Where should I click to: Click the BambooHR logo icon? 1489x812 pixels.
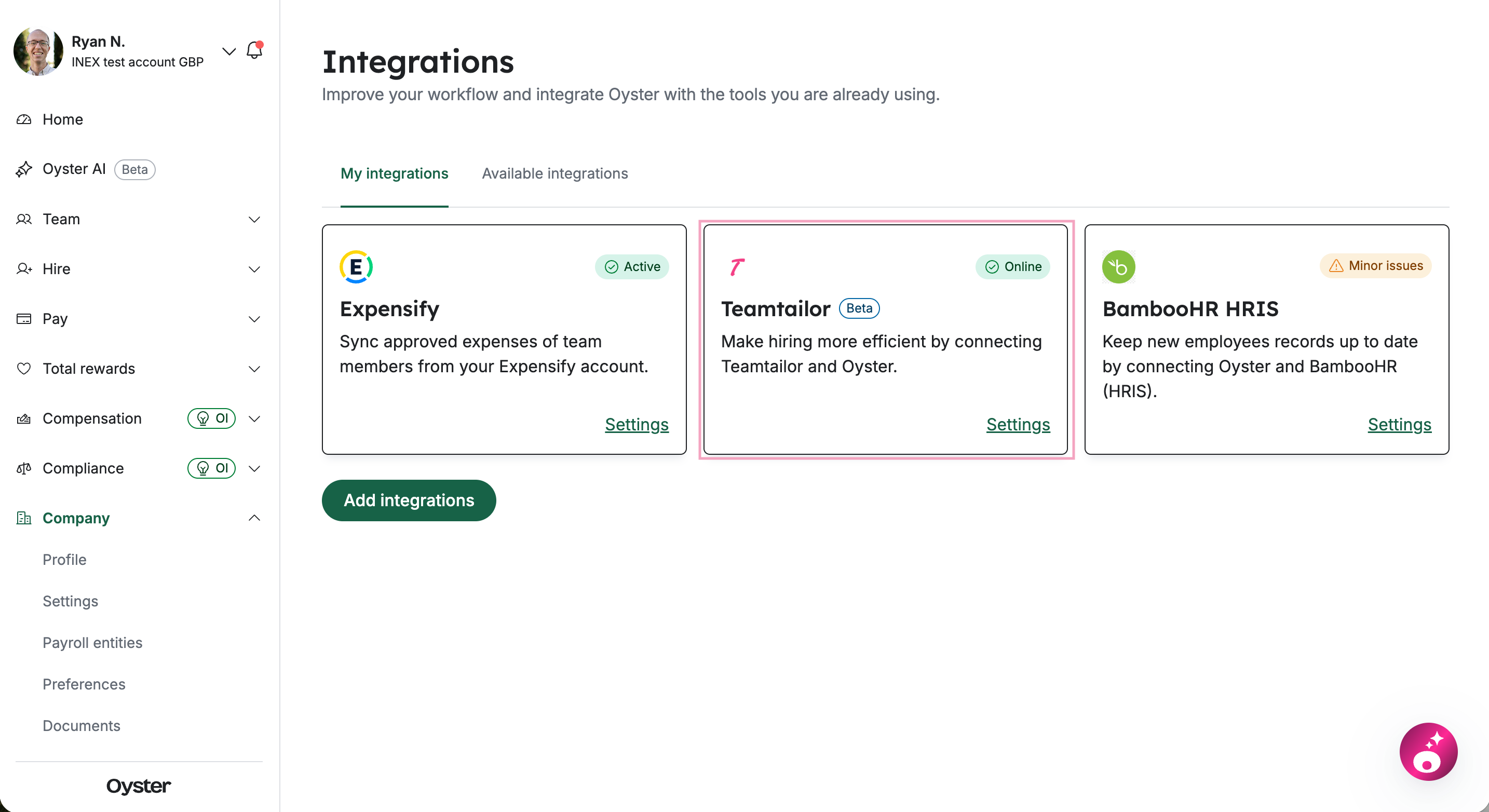pos(1118,267)
